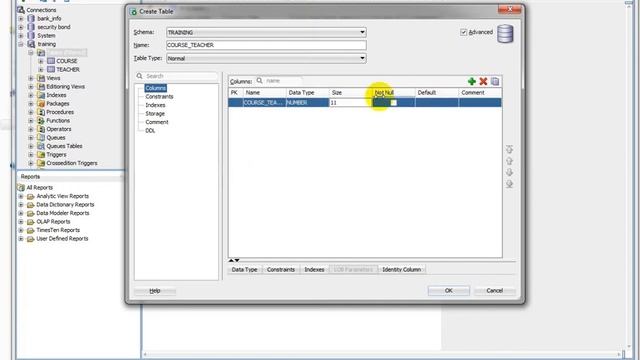The height and width of the screenshot is (360, 640).
Task: Confirm table creation with OK
Action: 449,291
